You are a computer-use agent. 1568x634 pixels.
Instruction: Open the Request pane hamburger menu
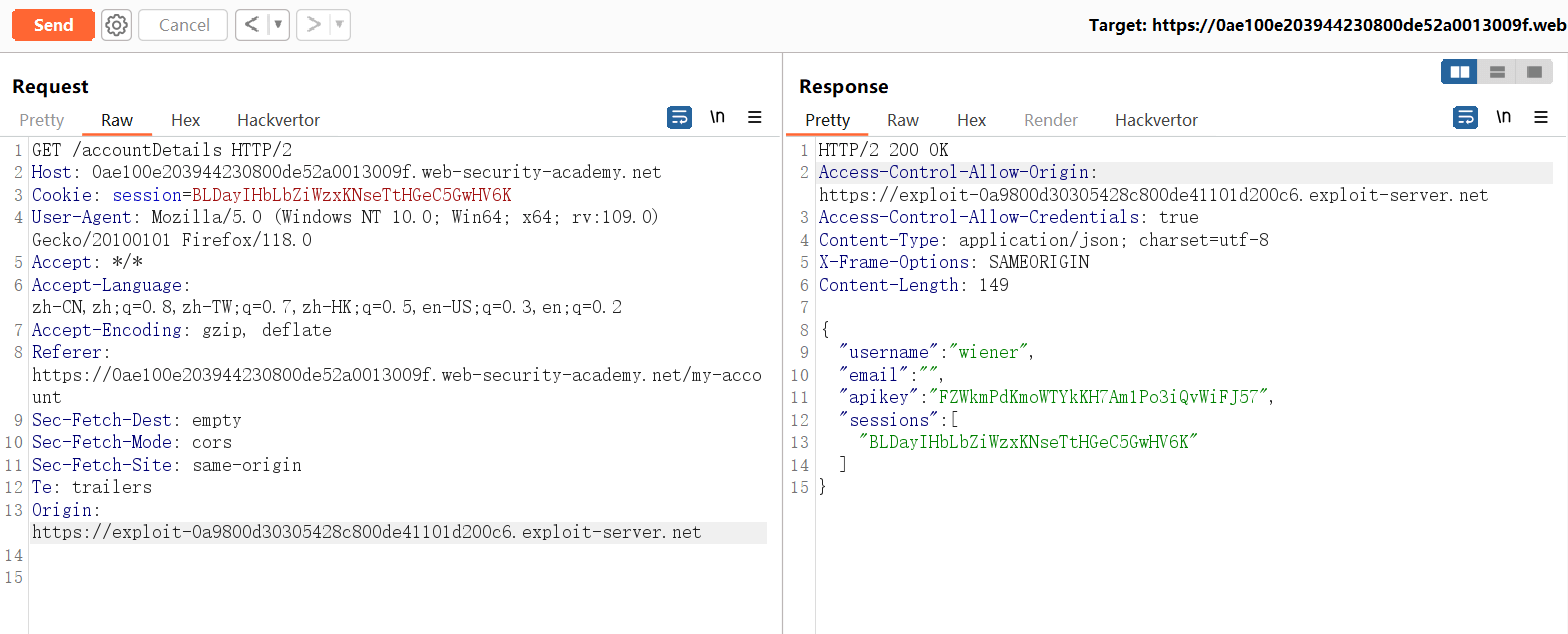click(x=755, y=118)
